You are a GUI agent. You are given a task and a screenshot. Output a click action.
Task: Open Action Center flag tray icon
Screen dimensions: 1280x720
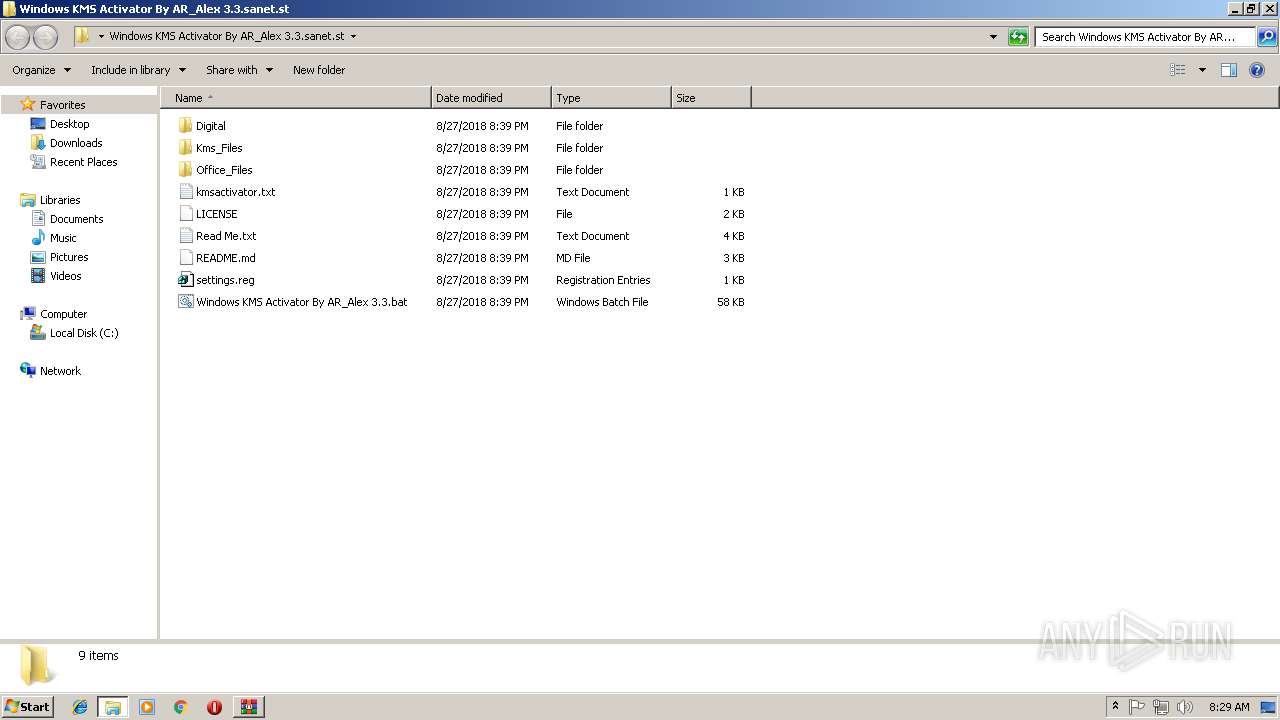click(1137, 707)
